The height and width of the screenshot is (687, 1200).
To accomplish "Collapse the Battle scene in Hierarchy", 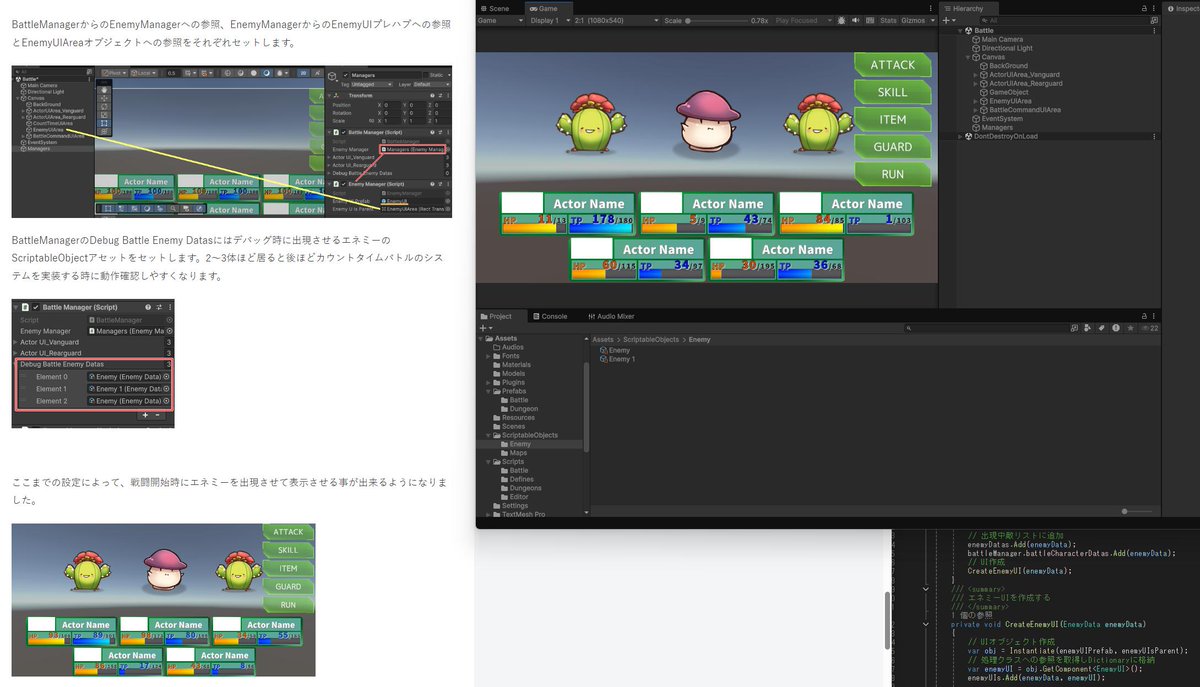I will [959, 30].
